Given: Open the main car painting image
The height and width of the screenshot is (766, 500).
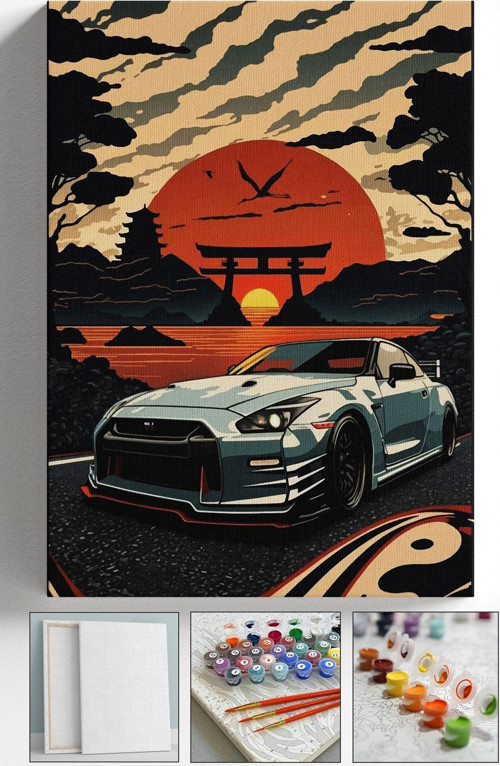Looking at the screenshot, I should coord(261,298).
